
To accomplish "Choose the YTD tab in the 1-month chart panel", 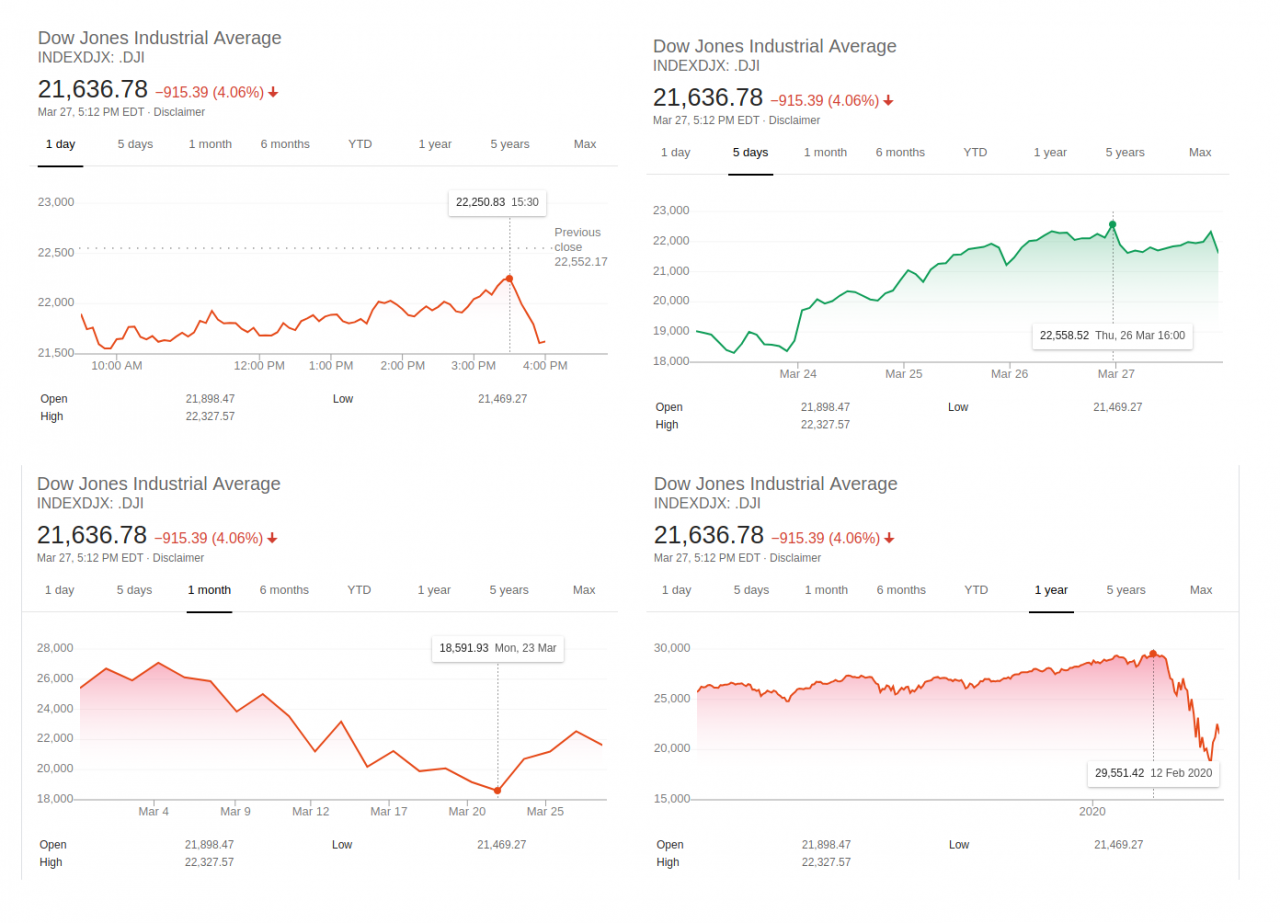I will point(359,590).
